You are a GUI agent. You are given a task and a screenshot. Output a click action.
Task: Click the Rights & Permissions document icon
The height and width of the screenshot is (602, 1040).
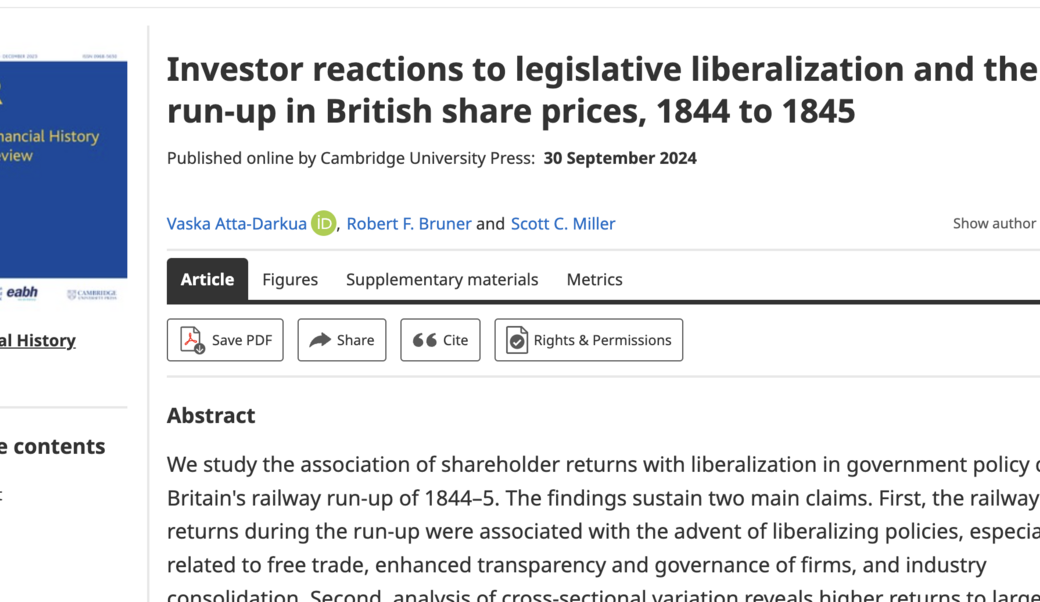(517, 340)
